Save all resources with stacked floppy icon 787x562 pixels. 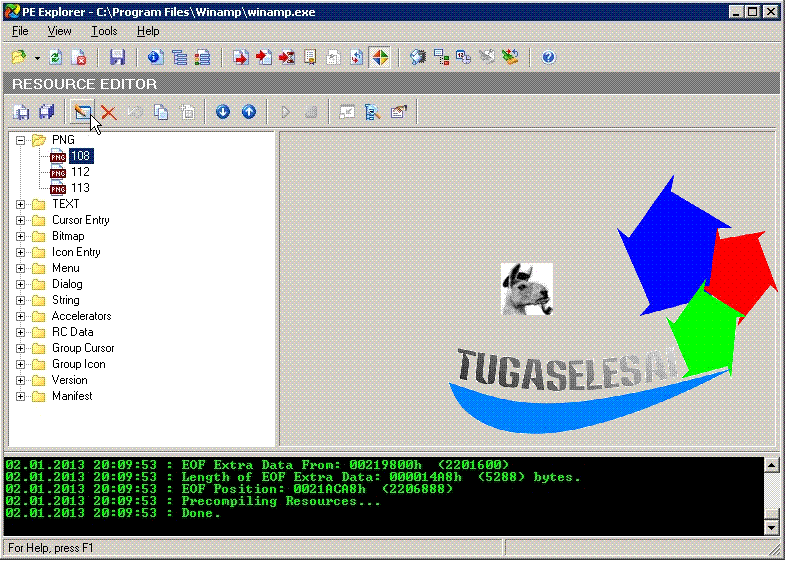(x=47, y=112)
